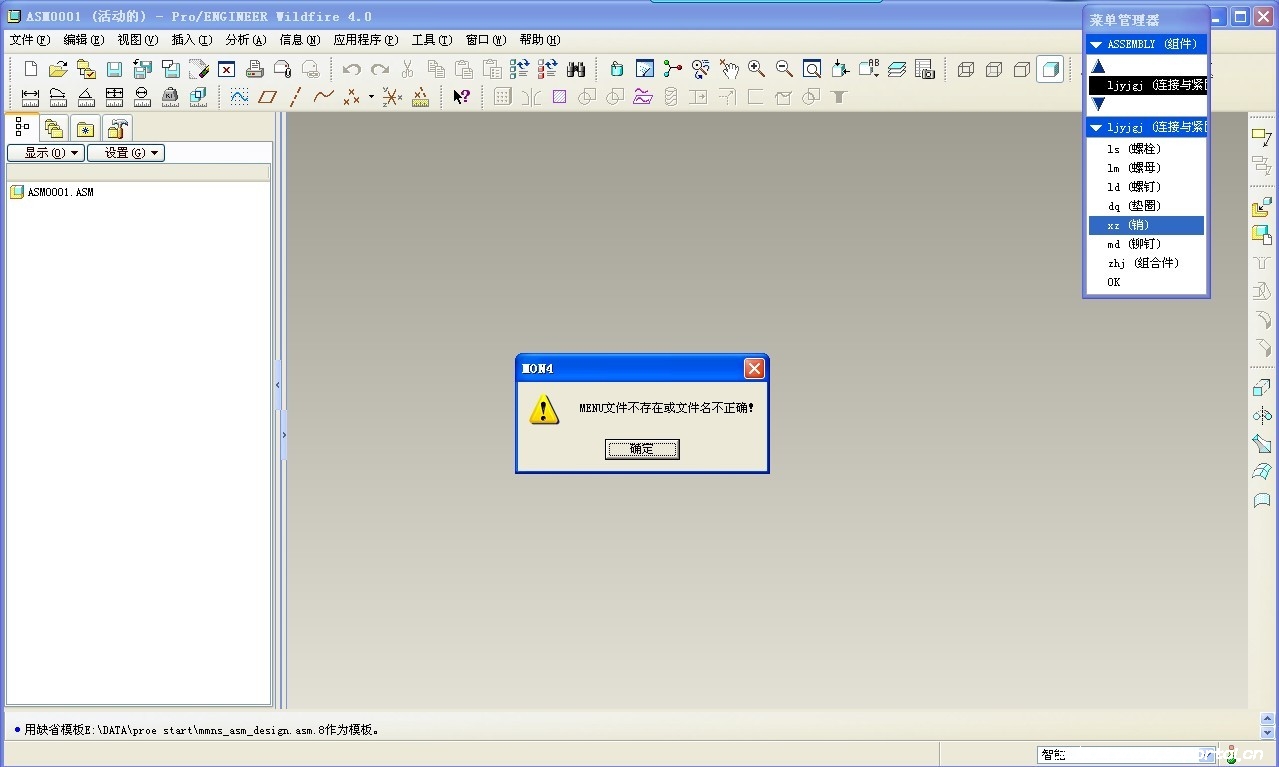
Task: Open the datum points dropdown arrow
Action: tap(370, 97)
